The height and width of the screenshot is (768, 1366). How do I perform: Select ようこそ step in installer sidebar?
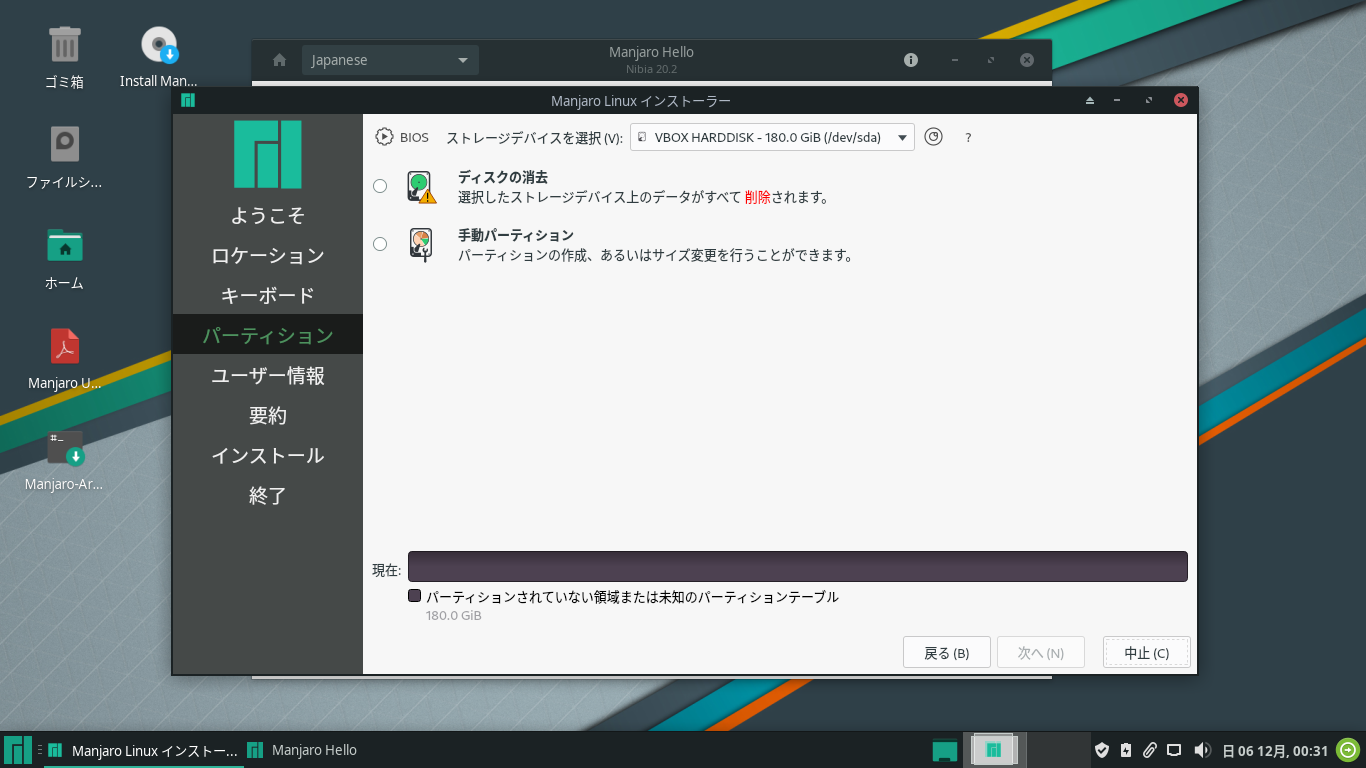click(x=268, y=215)
